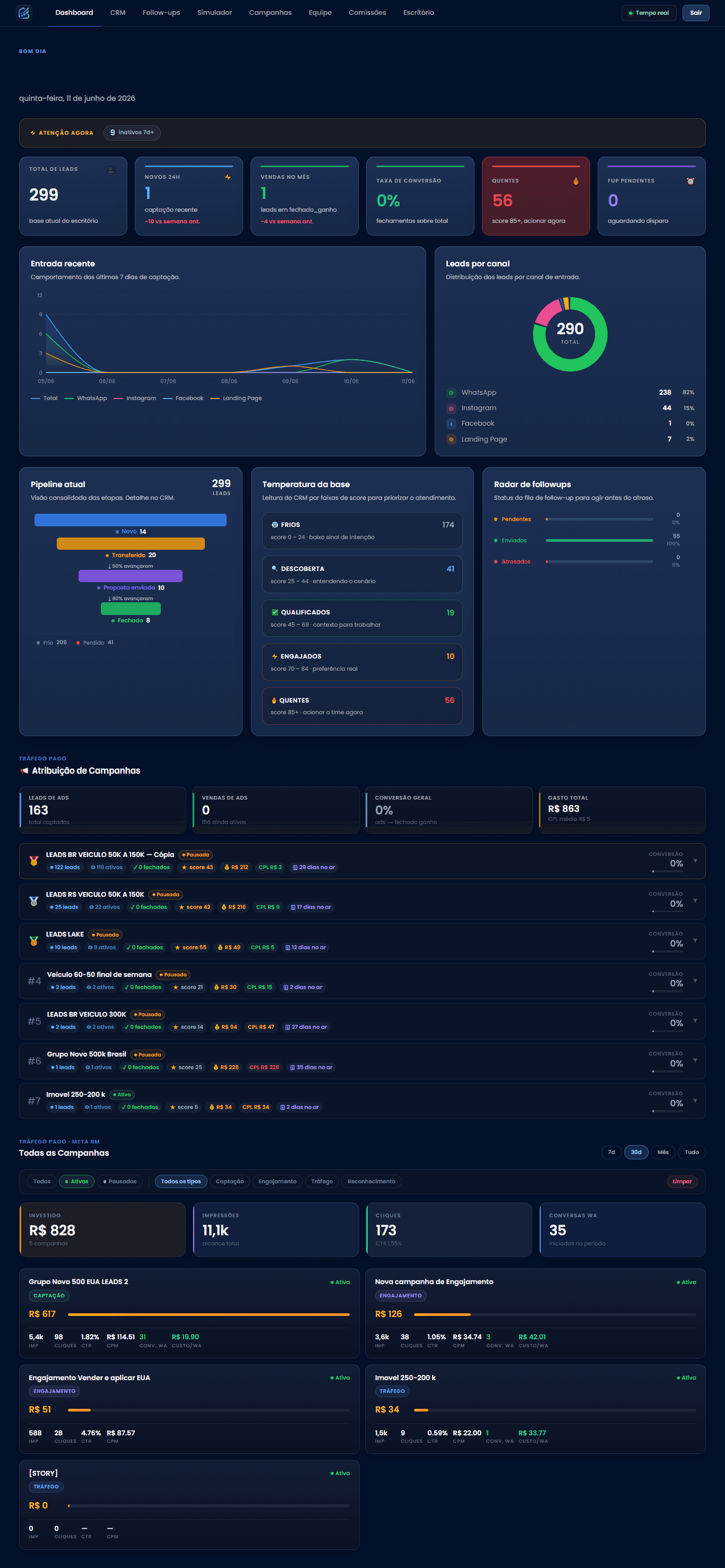725x1568 pixels.
Task: Expand the LEADS BR VEICULO 50K A 150K — Cópia row
Action: 695,861
